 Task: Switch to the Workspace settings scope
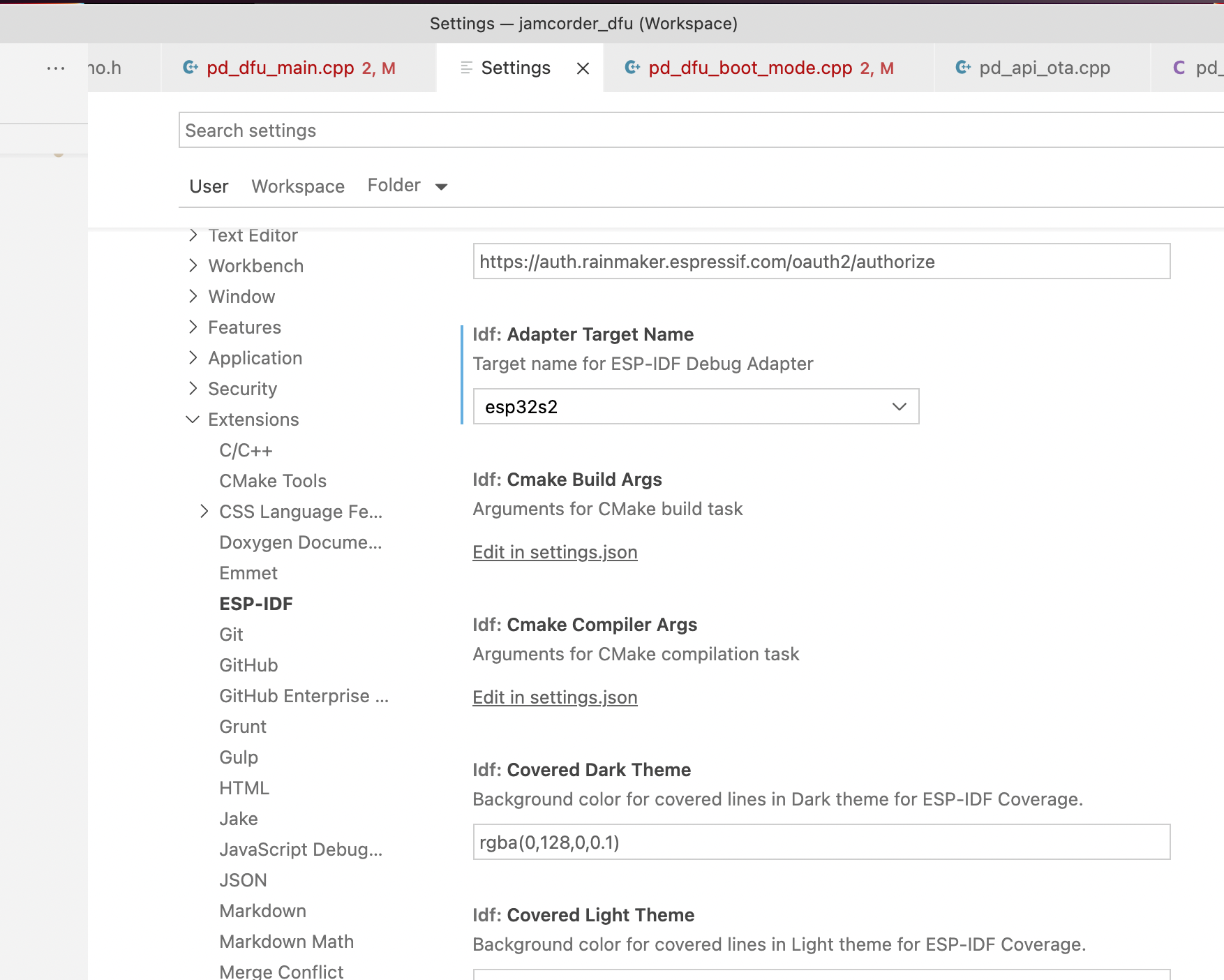click(298, 186)
